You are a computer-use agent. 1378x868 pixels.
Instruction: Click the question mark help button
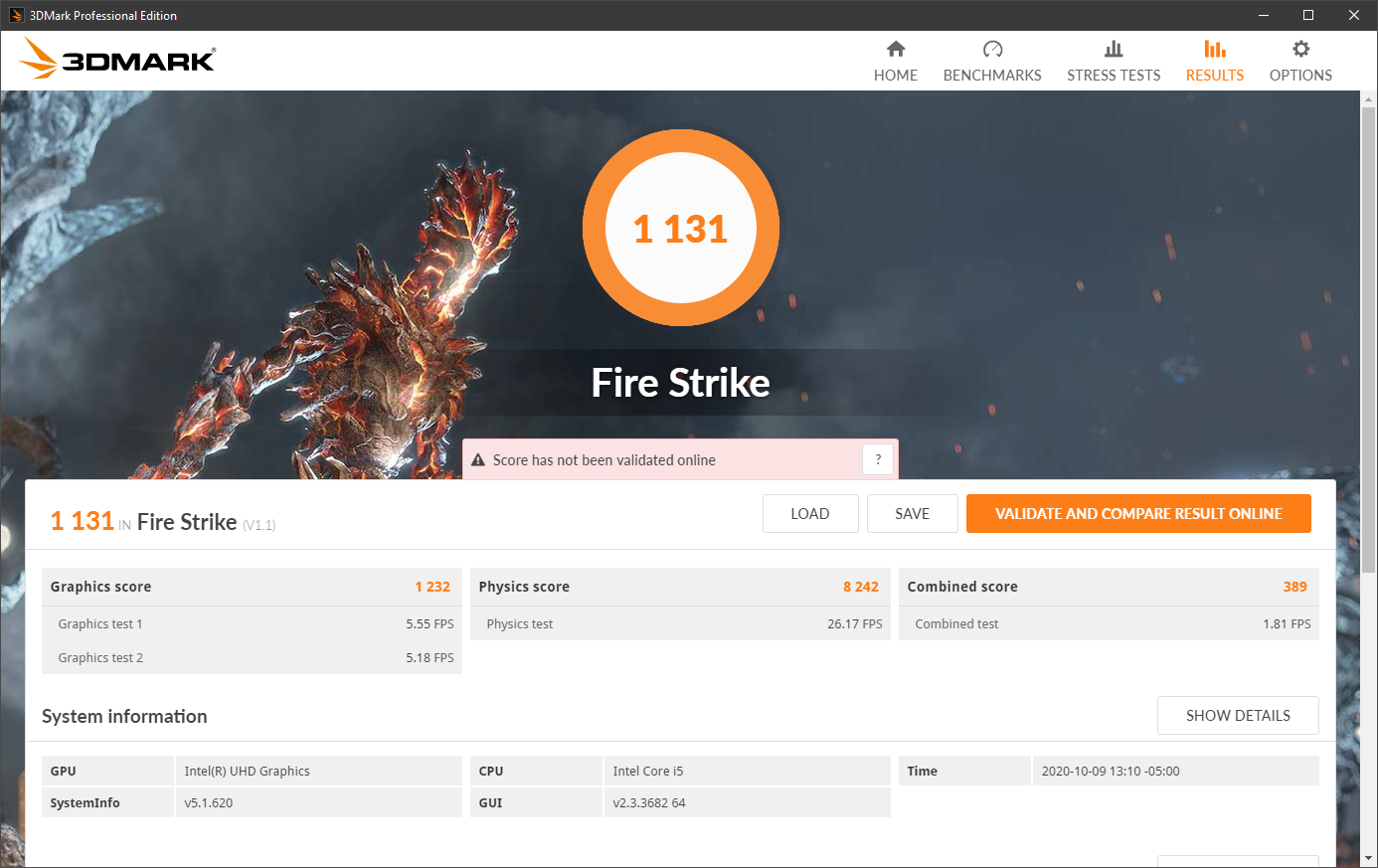coord(878,459)
